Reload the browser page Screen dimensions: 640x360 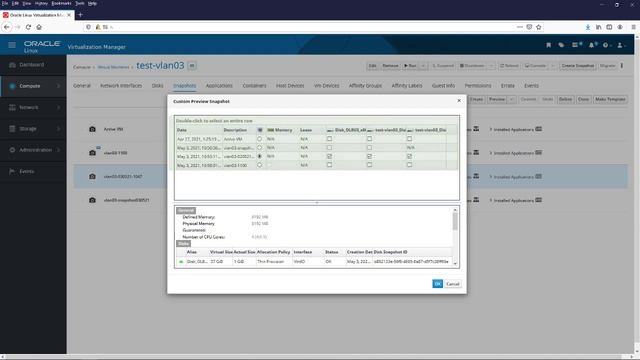(x=28, y=27)
